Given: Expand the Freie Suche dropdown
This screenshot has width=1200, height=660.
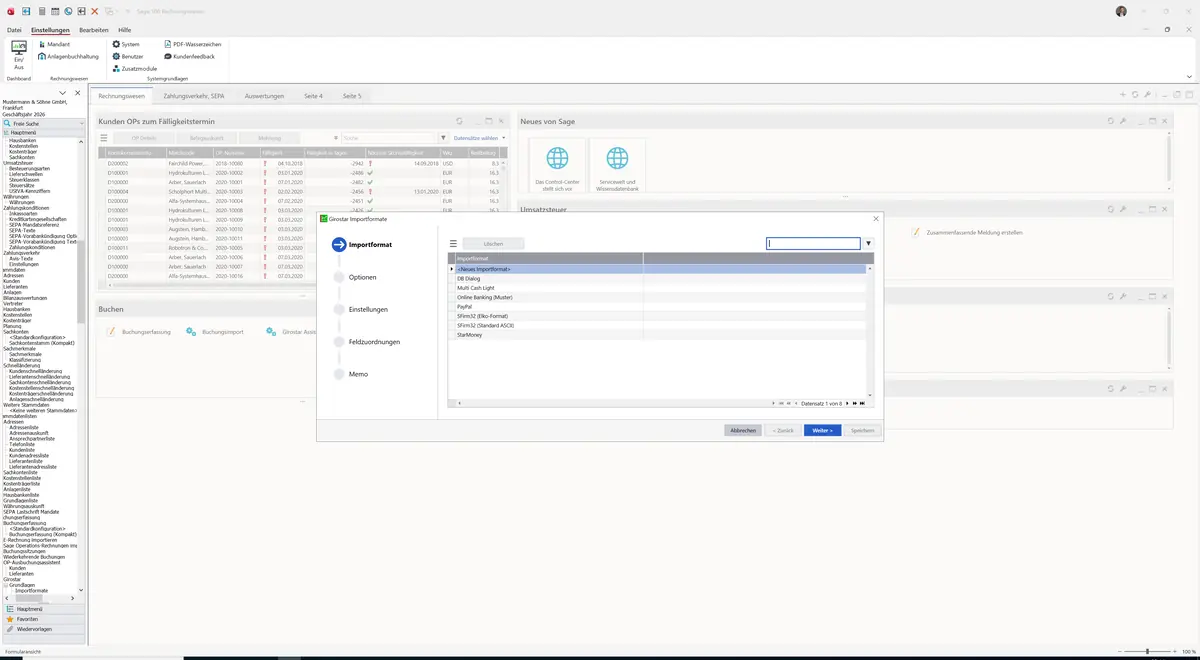Looking at the screenshot, I should click(84, 124).
